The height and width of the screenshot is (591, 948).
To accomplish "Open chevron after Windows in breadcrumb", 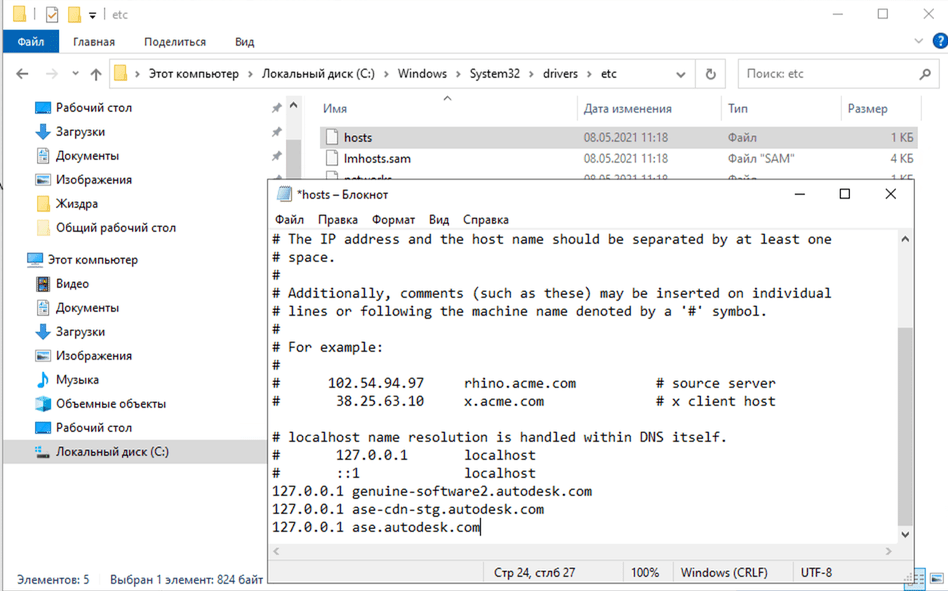I will point(458,74).
